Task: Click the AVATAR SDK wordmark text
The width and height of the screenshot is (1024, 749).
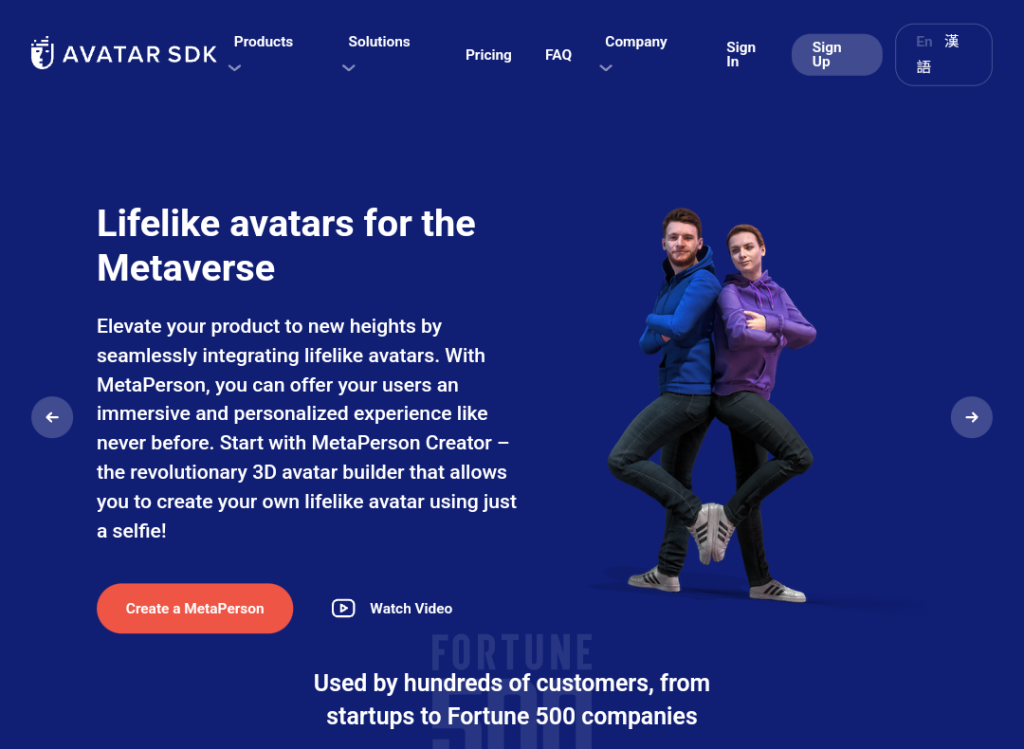Action: tap(140, 54)
